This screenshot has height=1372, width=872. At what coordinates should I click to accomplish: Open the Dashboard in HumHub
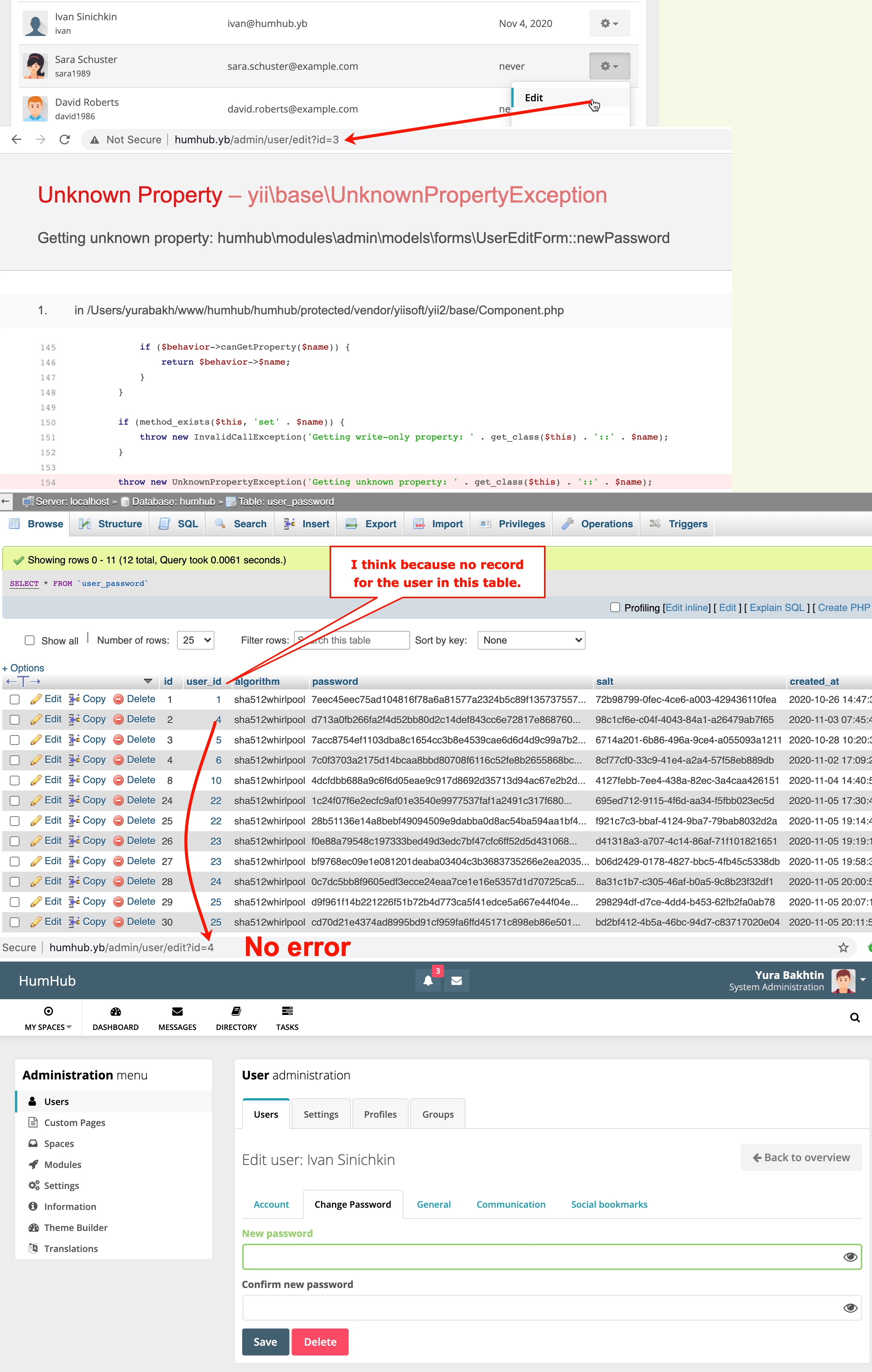115,1018
